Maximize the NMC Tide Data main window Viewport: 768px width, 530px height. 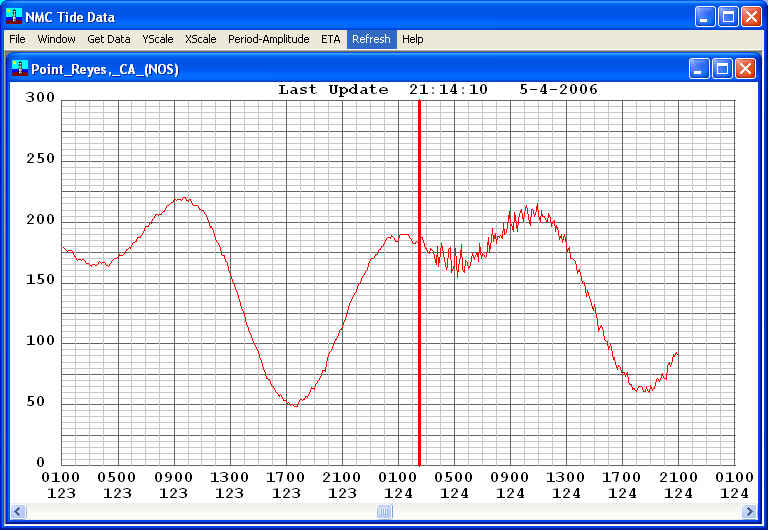728,17
